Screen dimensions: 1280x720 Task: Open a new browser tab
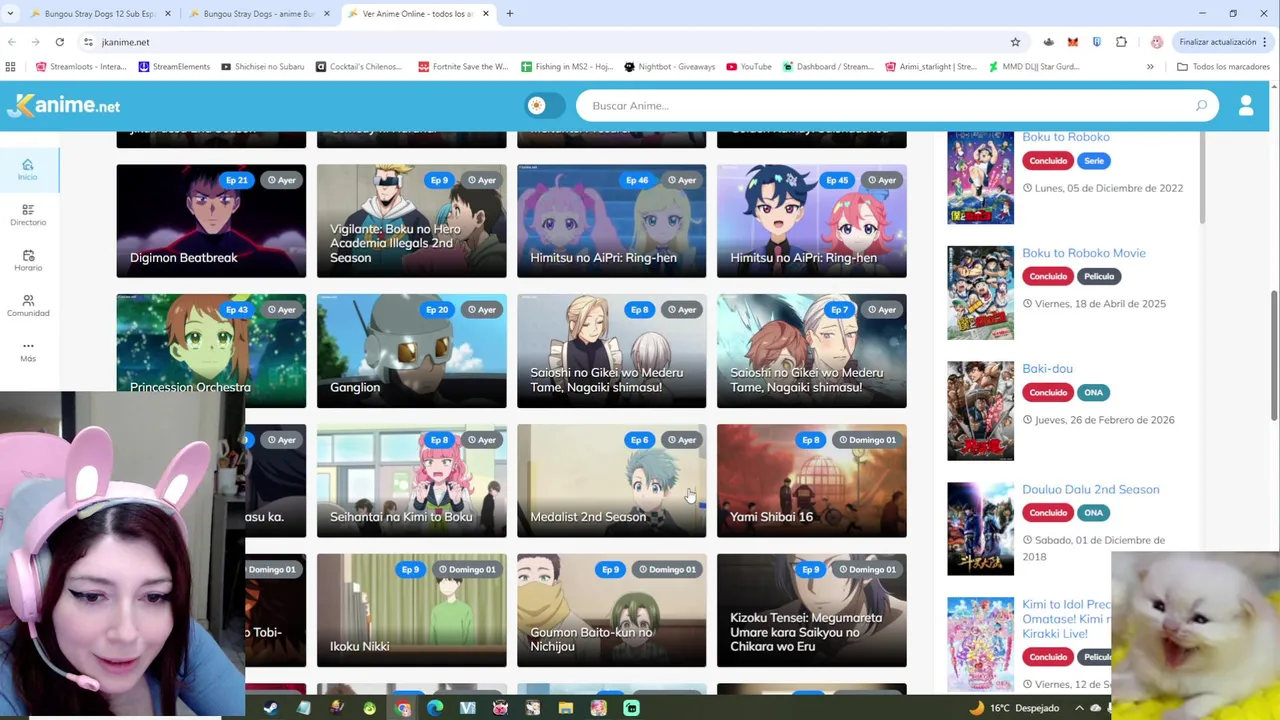point(510,14)
